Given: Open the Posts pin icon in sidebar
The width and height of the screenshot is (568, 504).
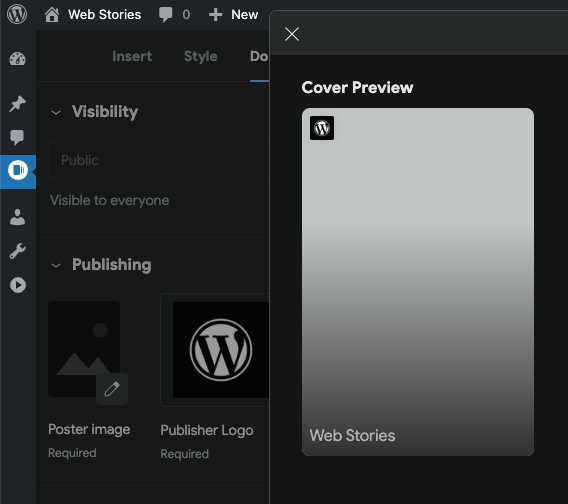Looking at the screenshot, I should point(17,104).
